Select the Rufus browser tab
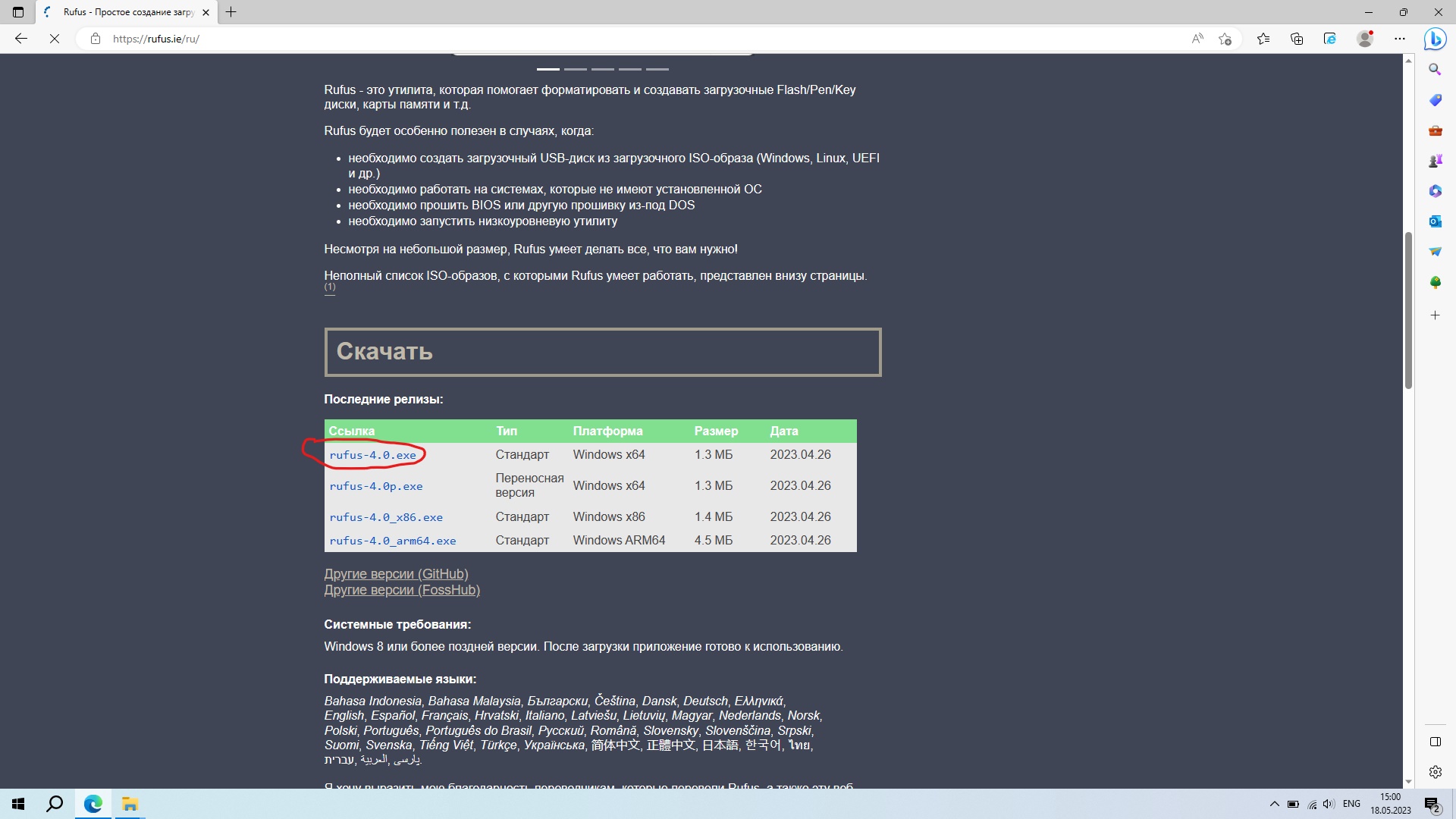 click(127, 12)
